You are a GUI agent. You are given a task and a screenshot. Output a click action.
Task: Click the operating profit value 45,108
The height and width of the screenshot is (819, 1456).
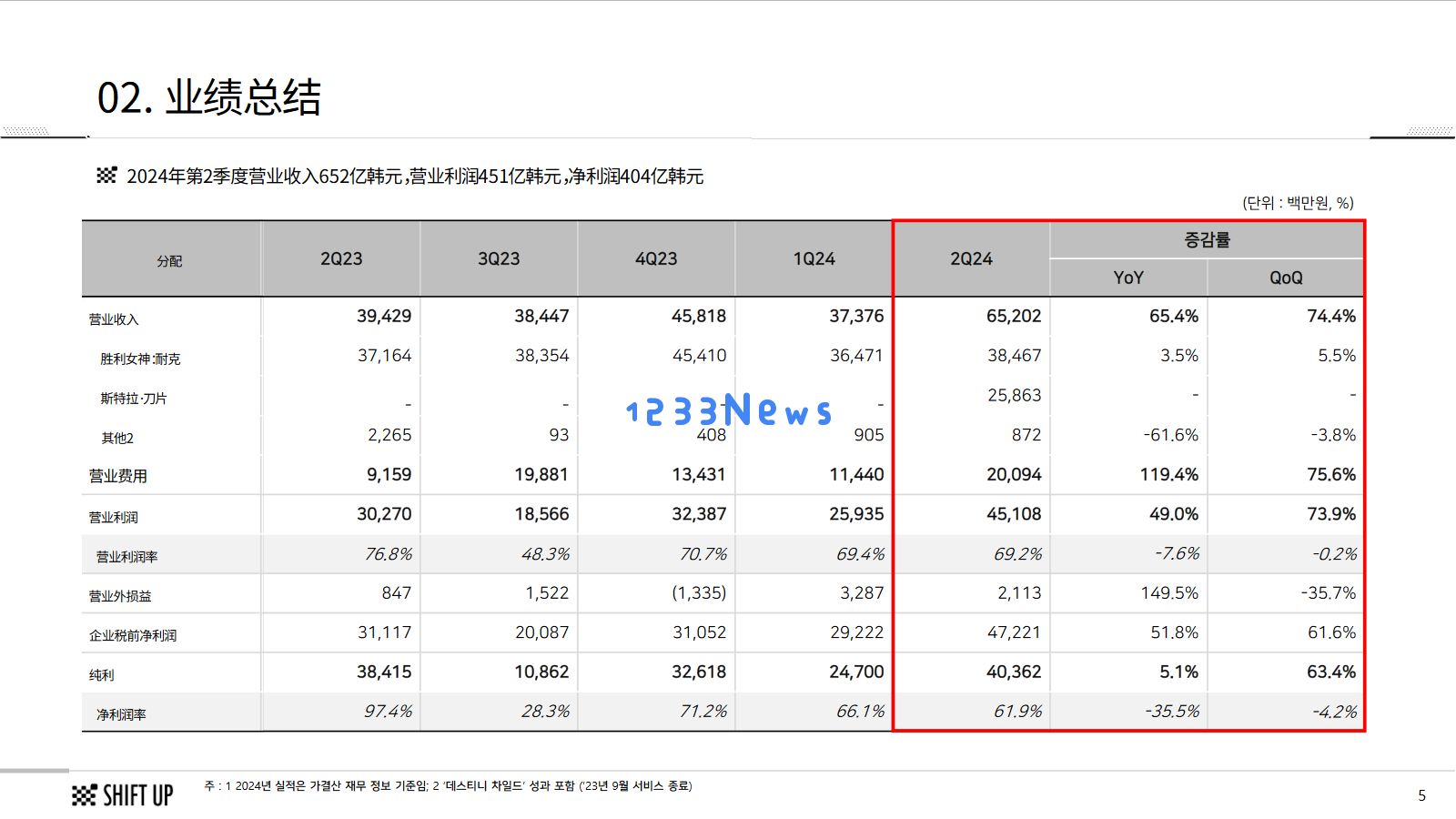tap(1014, 514)
